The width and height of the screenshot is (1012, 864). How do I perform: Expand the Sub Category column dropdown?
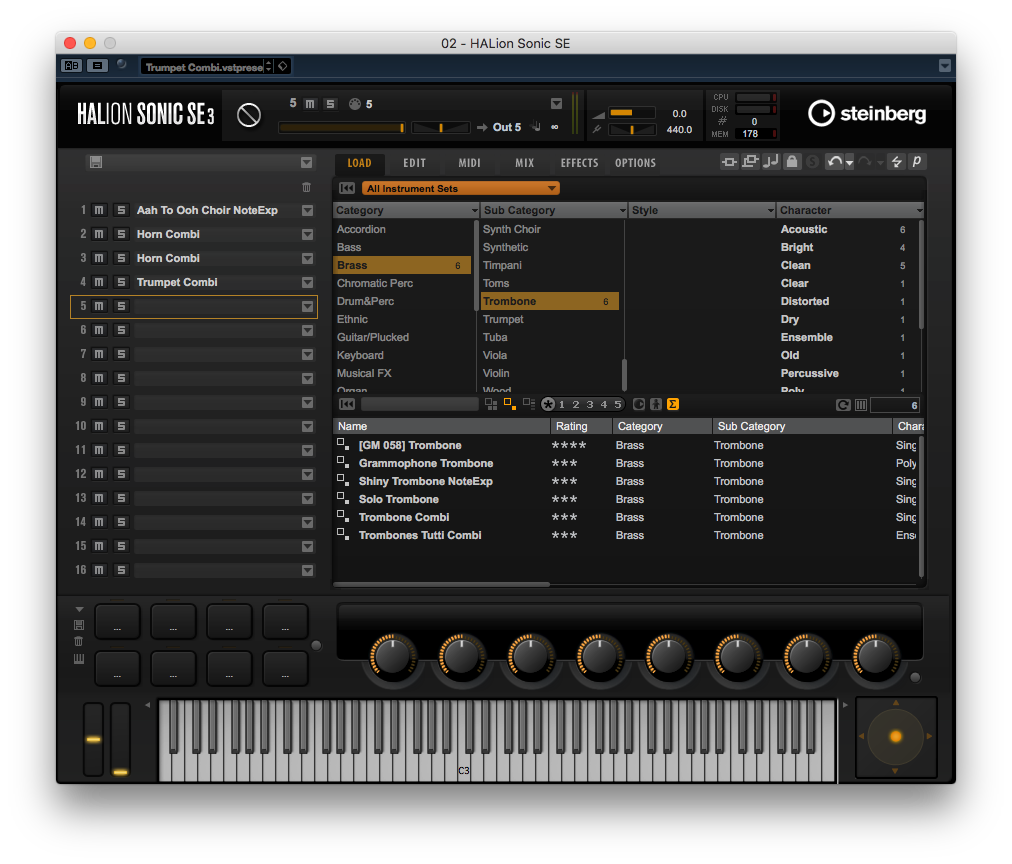point(621,210)
